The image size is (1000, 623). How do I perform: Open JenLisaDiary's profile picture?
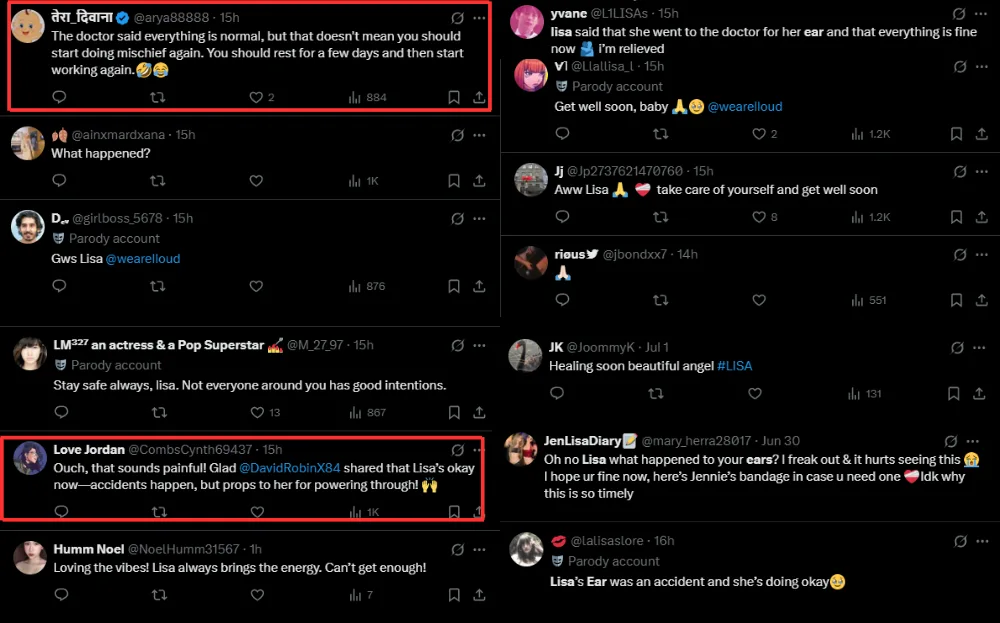click(x=522, y=449)
